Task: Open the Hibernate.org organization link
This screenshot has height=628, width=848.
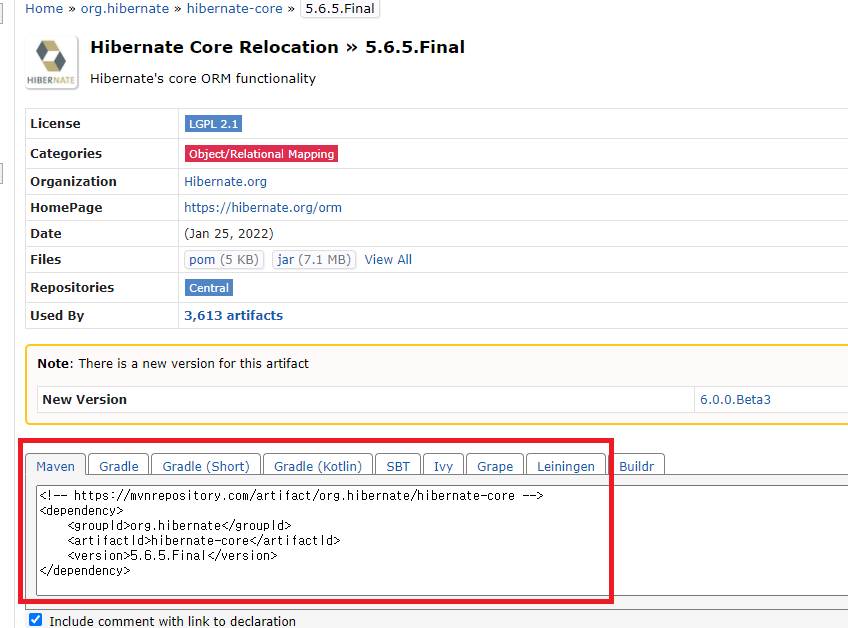Action: (226, 181)
